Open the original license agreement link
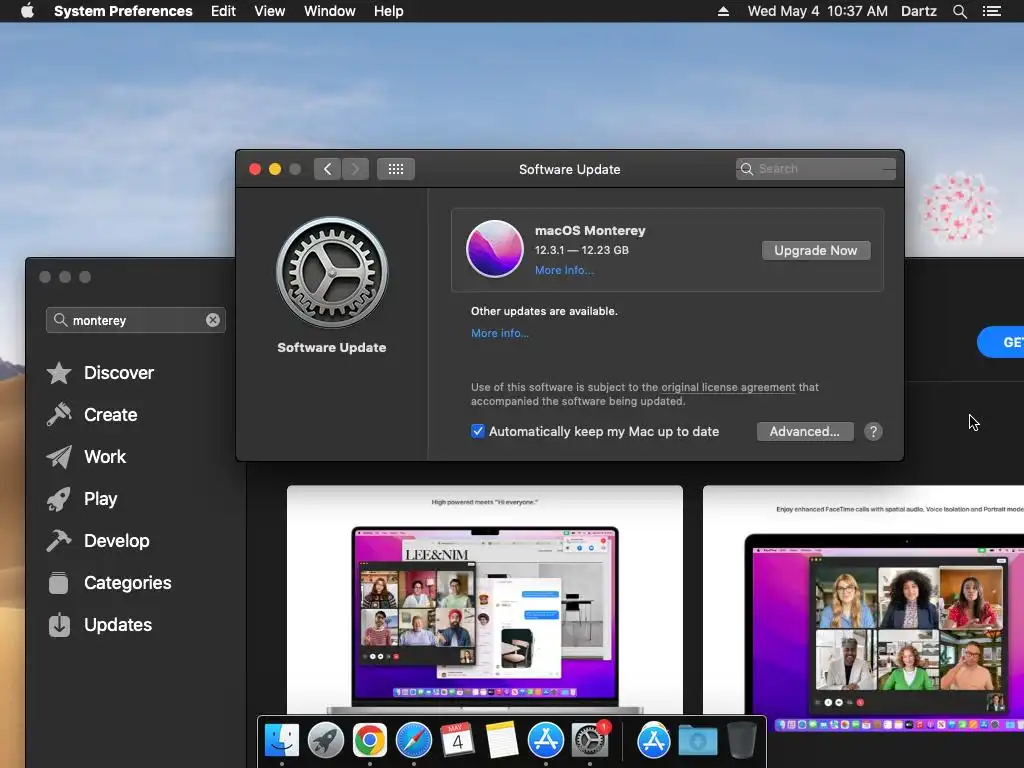The width and height of the screenshot is (1024, 768). [x=728, y=387]
